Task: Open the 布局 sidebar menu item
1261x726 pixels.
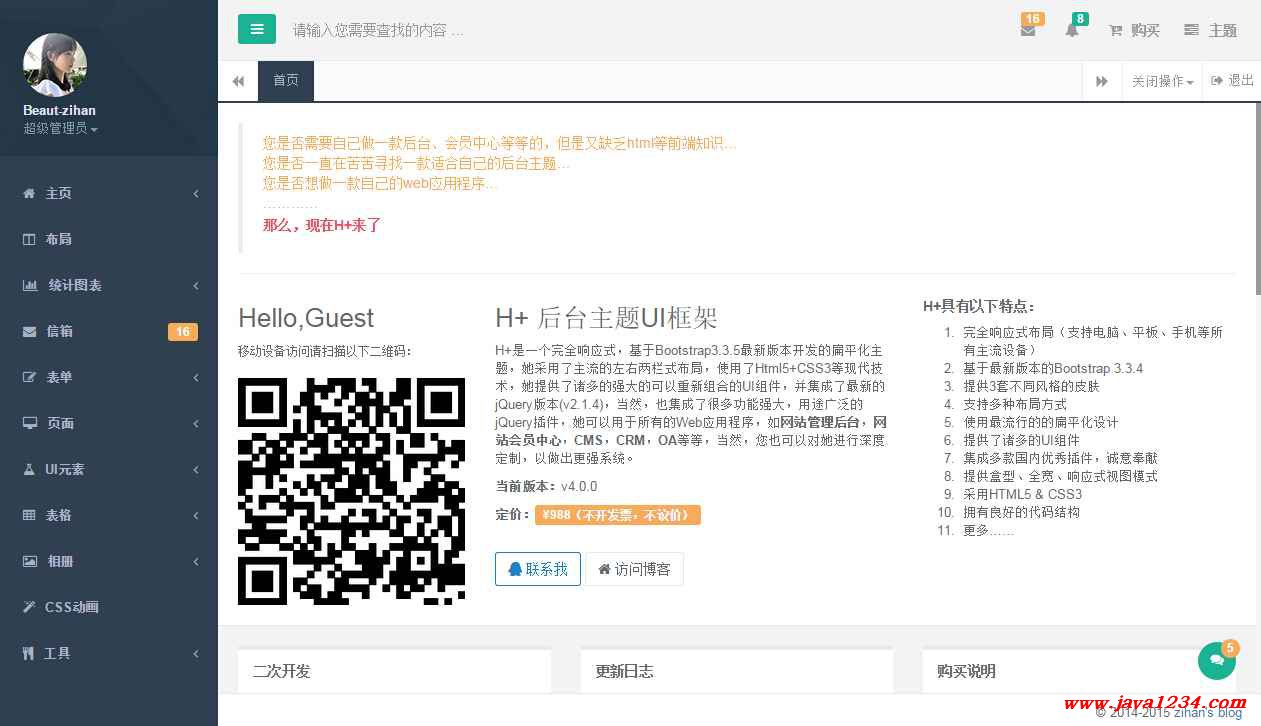Action: [x=109, y=239]
